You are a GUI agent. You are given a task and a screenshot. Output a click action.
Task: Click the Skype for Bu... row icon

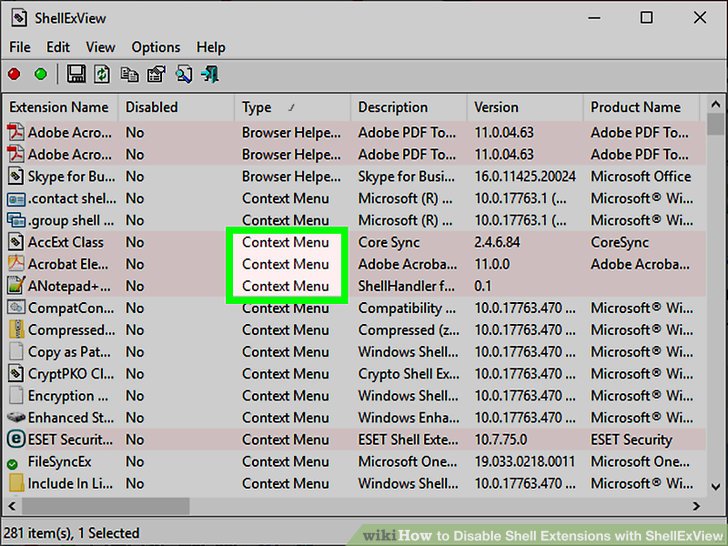[15, 176]
